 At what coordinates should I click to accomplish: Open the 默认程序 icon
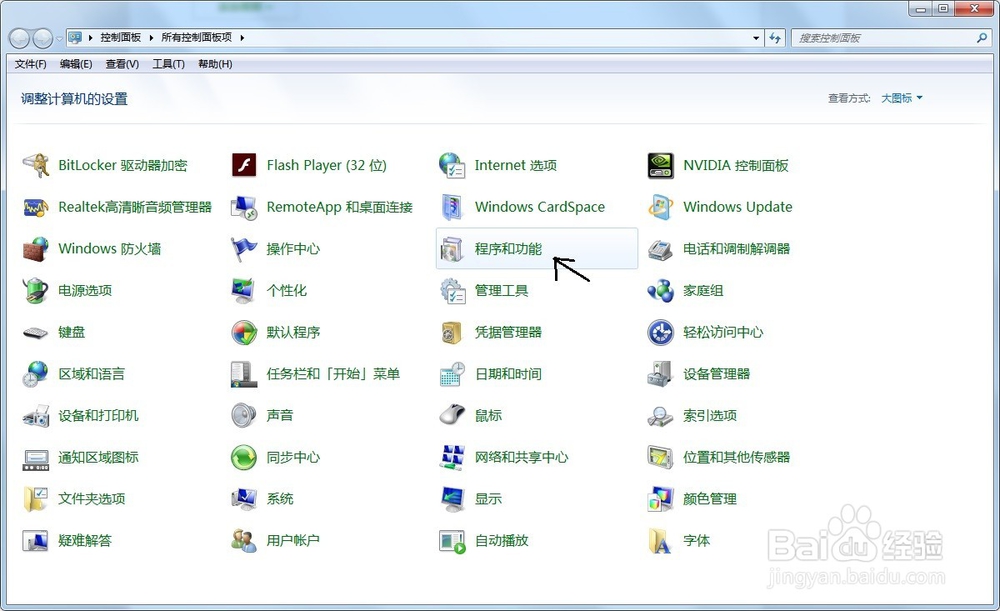(244, 332)
